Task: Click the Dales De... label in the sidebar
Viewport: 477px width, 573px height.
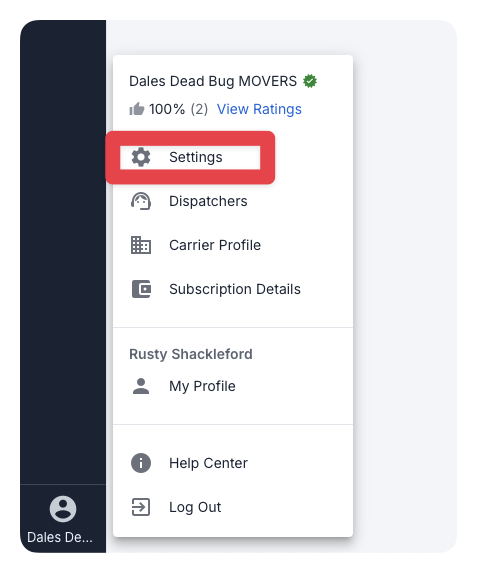Action: (x=60, y=537)
